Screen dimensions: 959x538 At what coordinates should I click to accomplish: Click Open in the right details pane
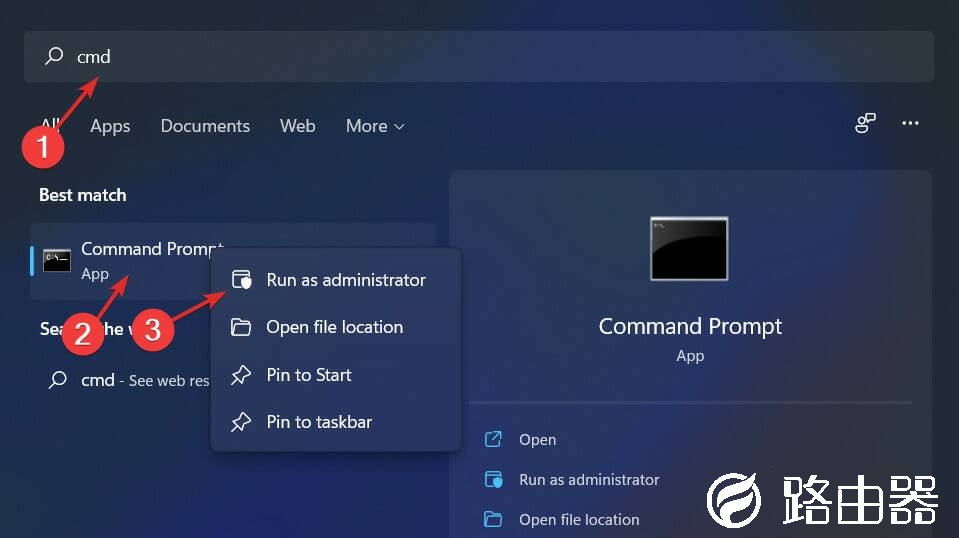coord(537,440)
